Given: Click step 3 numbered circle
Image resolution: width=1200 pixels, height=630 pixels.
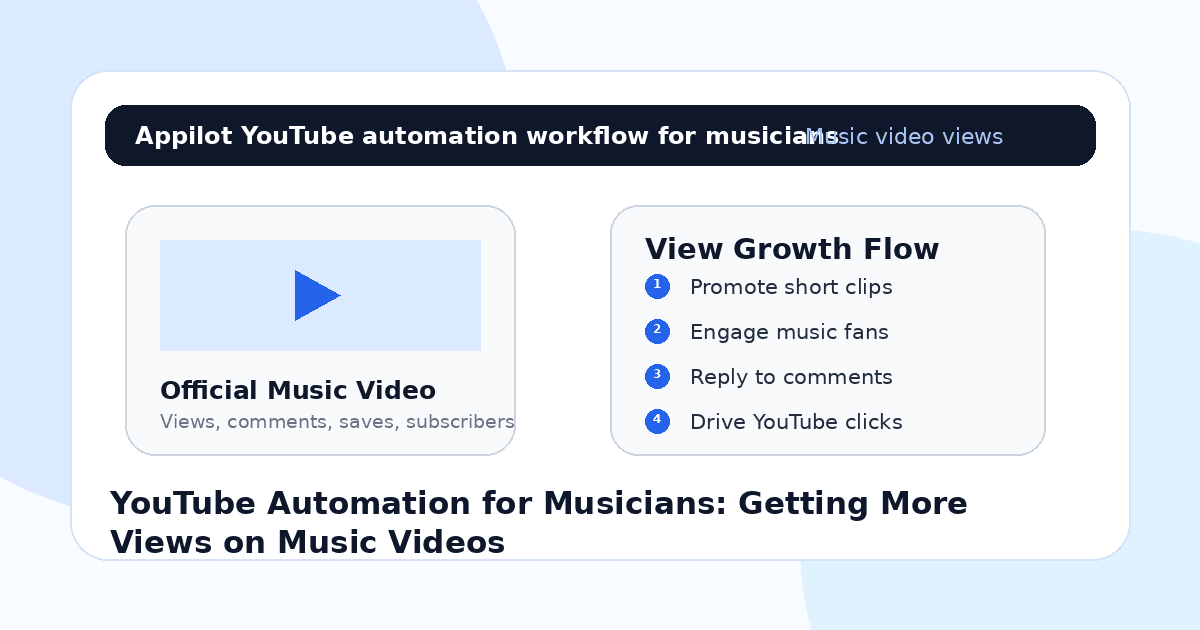Looking at the screenshot, I should click(x=657, y=377).
